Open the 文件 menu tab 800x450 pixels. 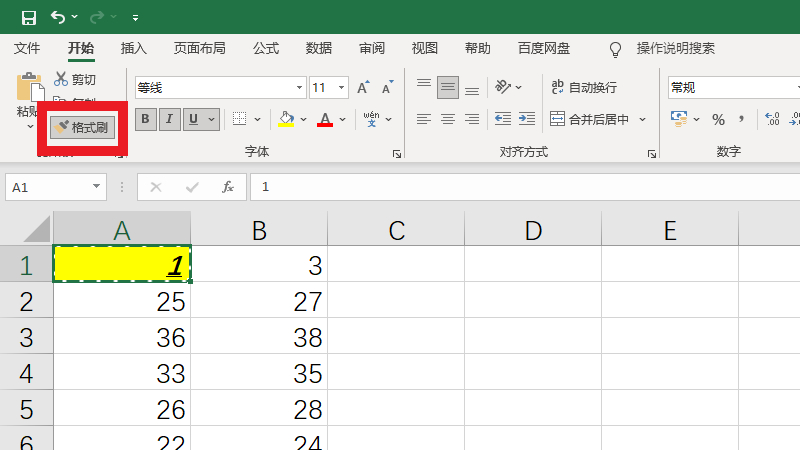pos(27,48)
